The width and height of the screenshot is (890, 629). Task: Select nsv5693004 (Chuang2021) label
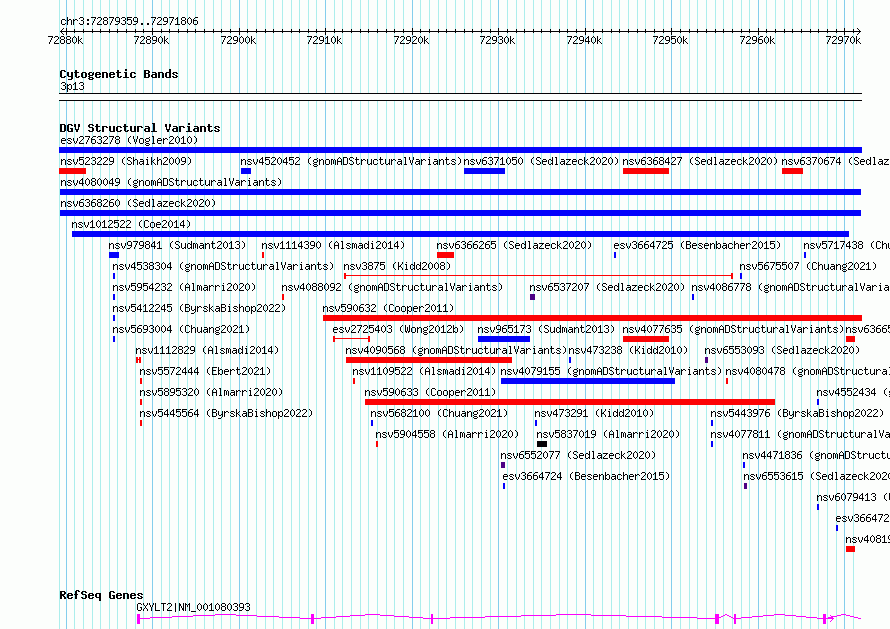(181, 329)
